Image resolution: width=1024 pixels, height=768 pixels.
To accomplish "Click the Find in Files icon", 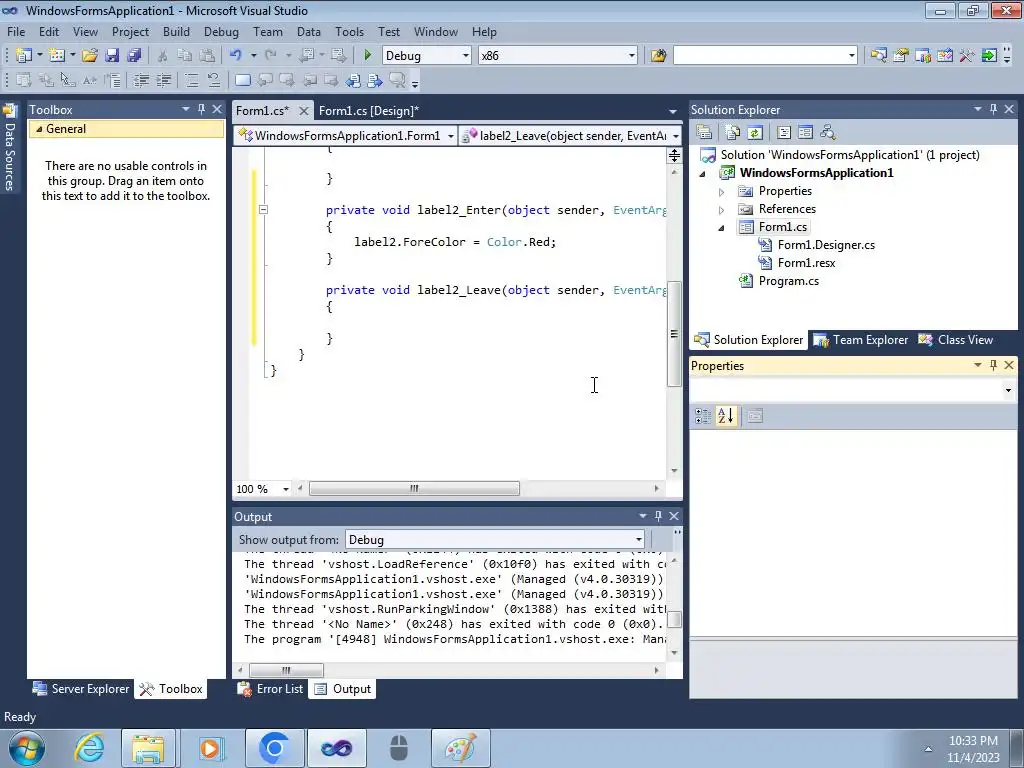I will (x=658, y=56).
